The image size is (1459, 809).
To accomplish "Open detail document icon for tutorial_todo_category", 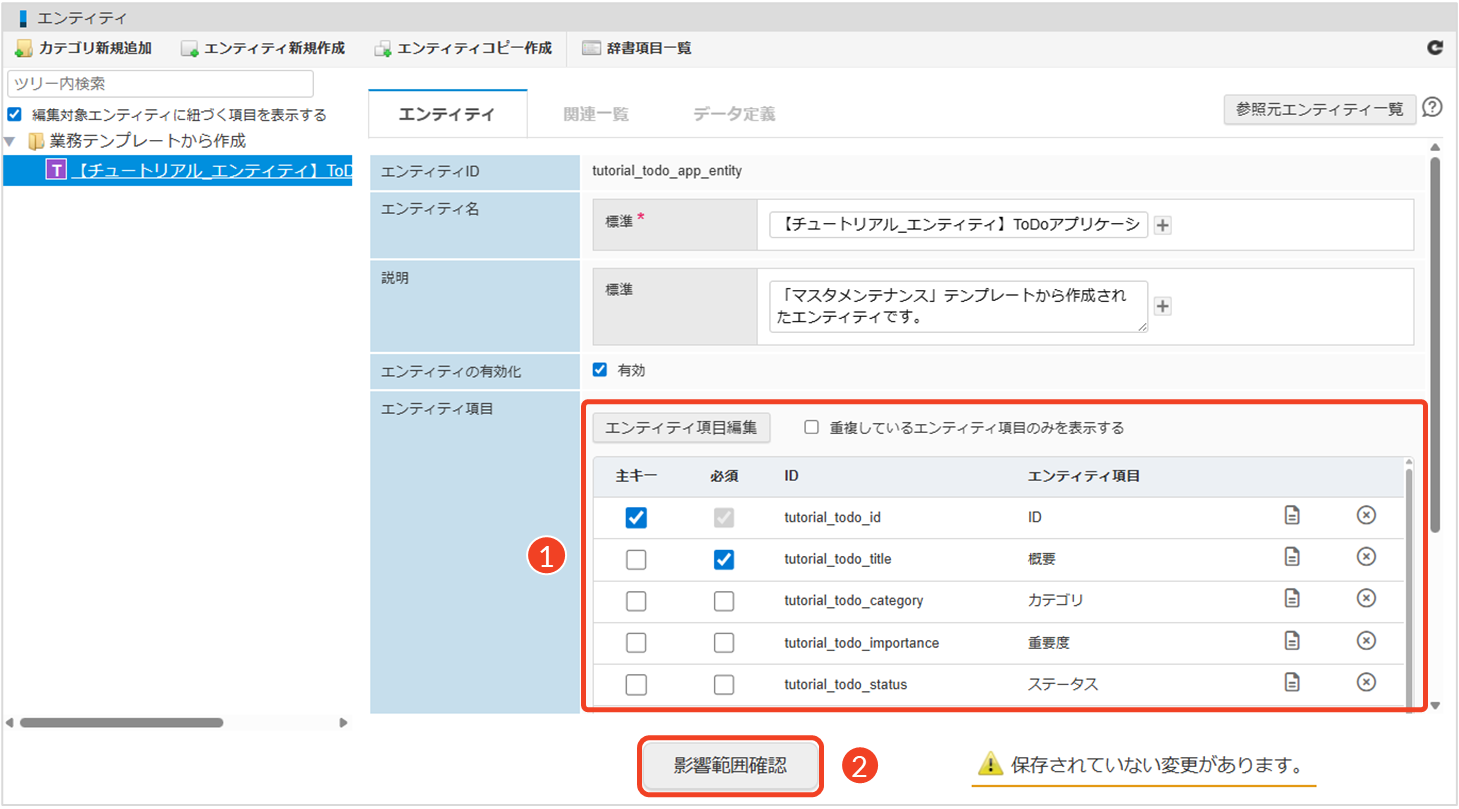I will (x=1292, y=598).
